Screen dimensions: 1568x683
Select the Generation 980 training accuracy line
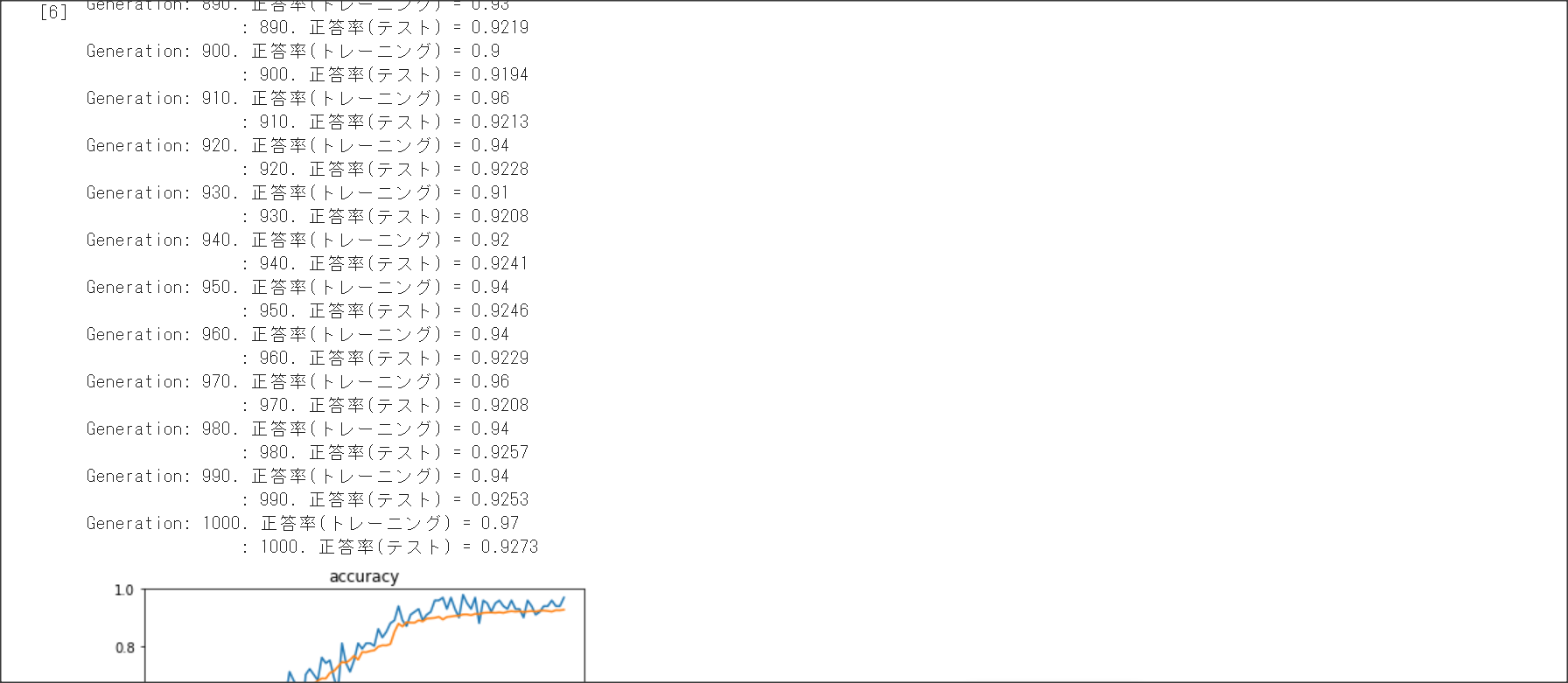tap(297, 429)
